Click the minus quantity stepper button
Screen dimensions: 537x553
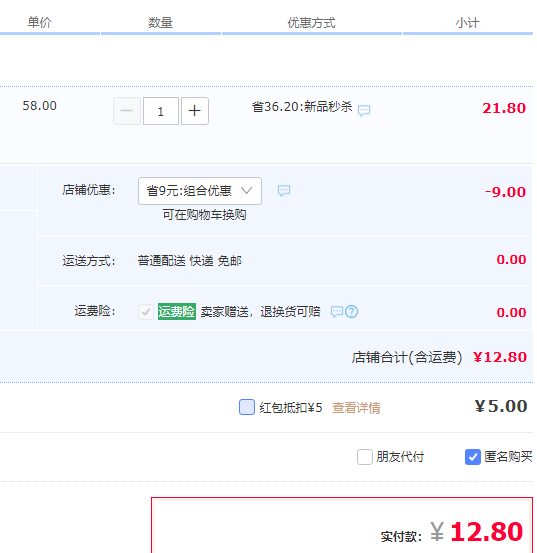point(127,111)
